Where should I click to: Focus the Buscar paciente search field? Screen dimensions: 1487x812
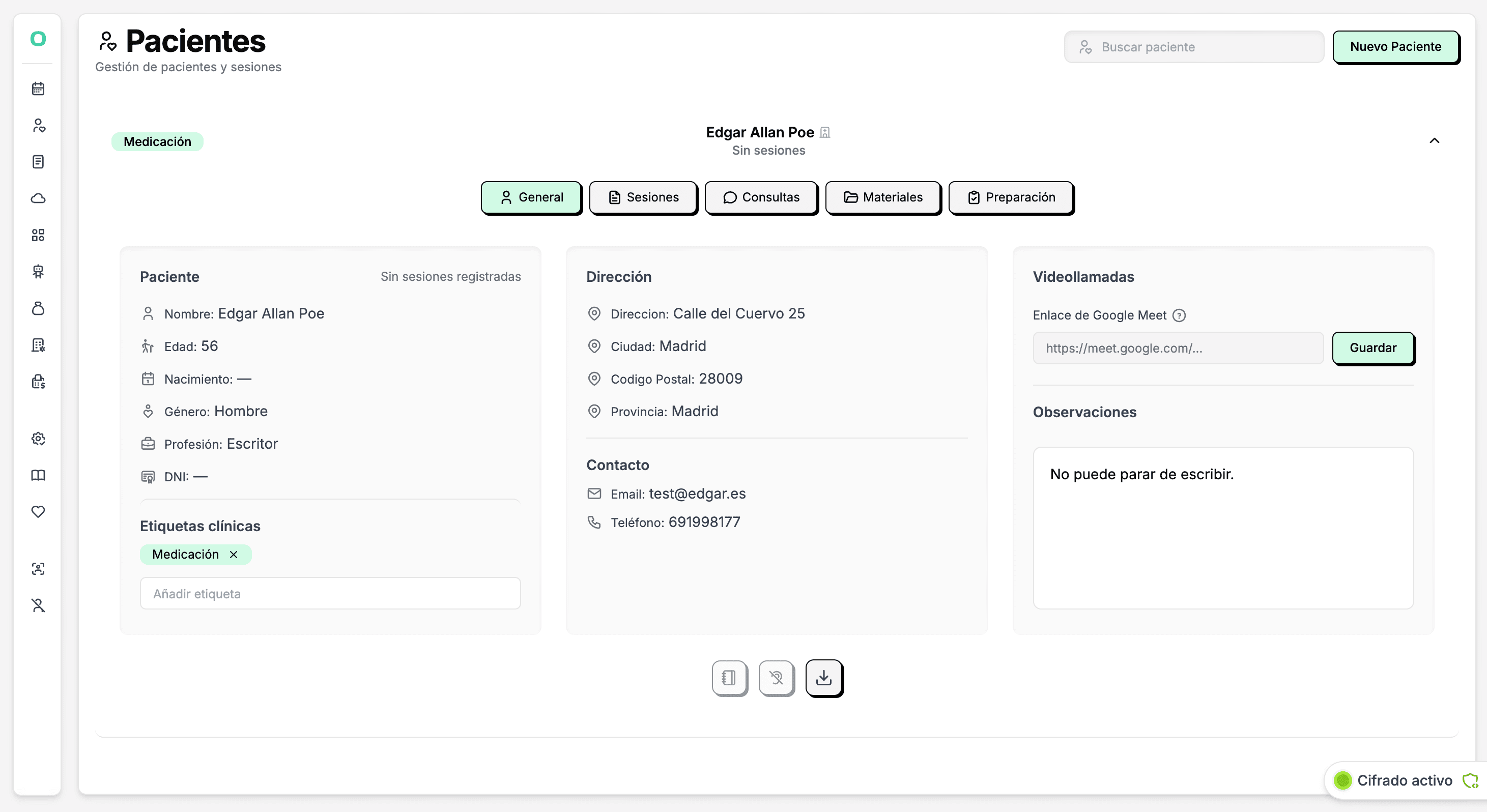[x=1194, y=47]
